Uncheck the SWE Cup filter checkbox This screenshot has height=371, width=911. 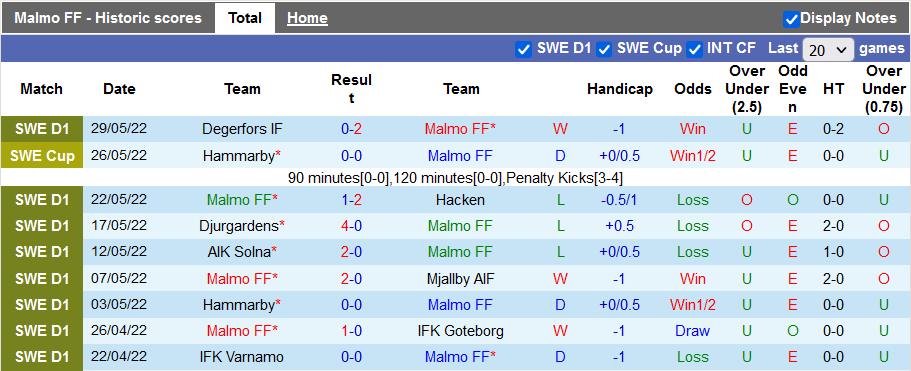tap(604, 49)
